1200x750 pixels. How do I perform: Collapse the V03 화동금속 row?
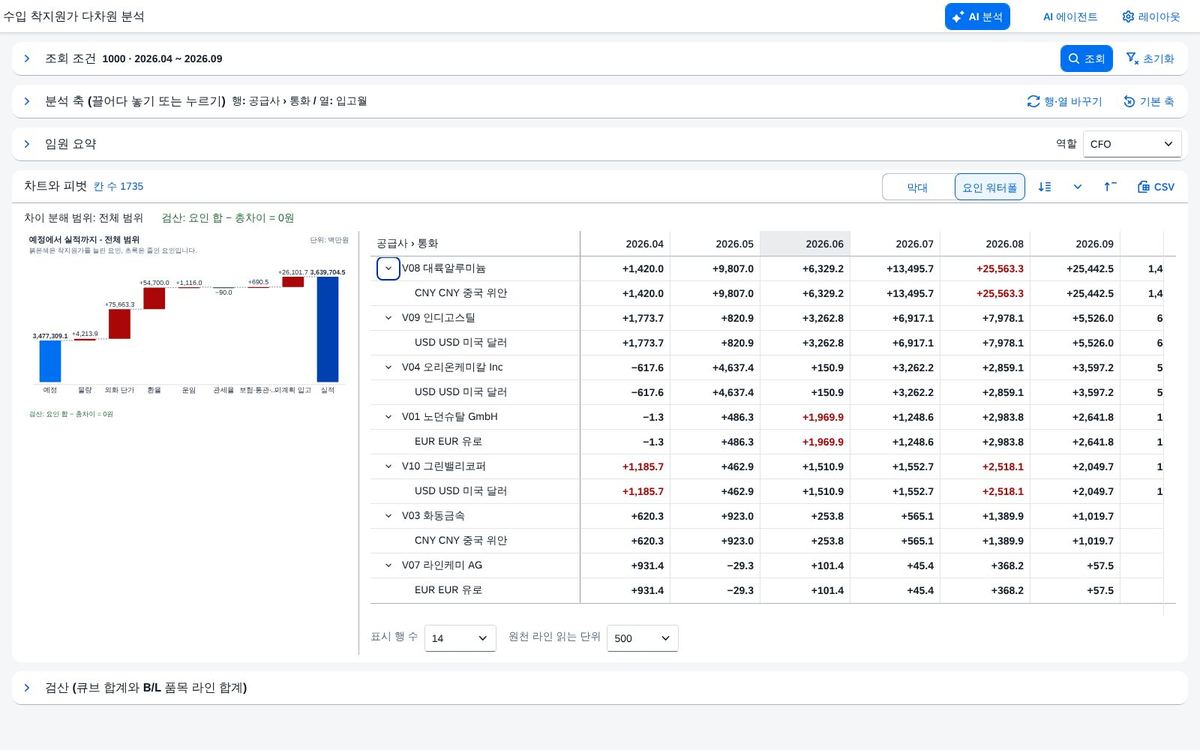pyautogui.click(x=389, y=515)
